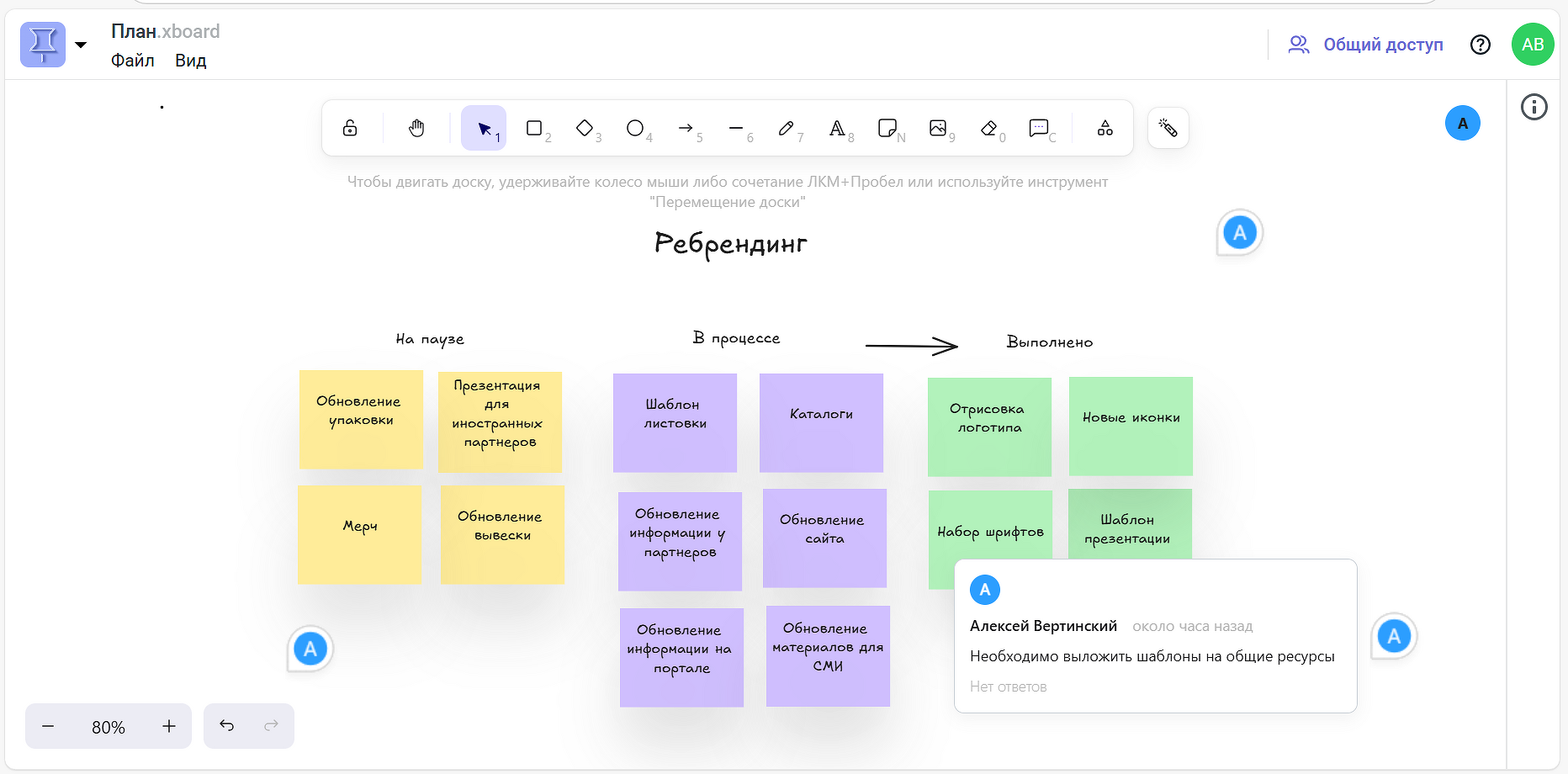Image resolution: width=1568 pixels, height=774 pixels.
Task: Select the line tool
Action: coord(736,128)
